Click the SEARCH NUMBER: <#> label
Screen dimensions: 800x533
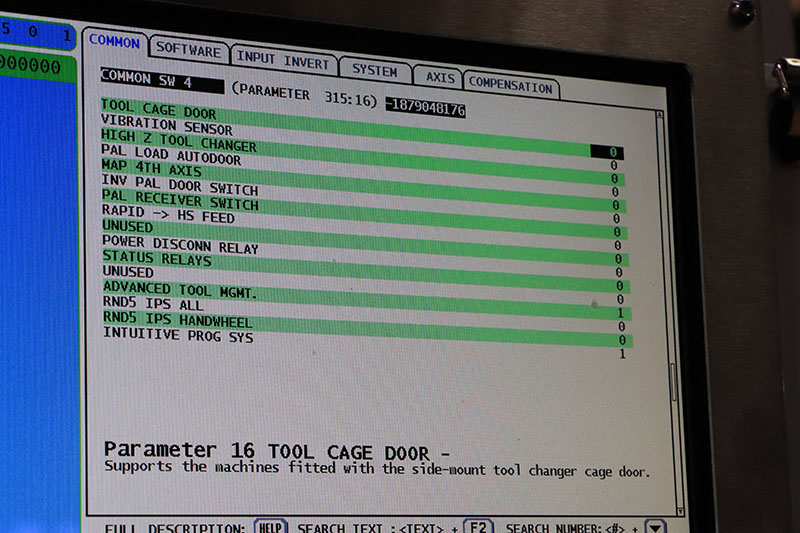565,528
